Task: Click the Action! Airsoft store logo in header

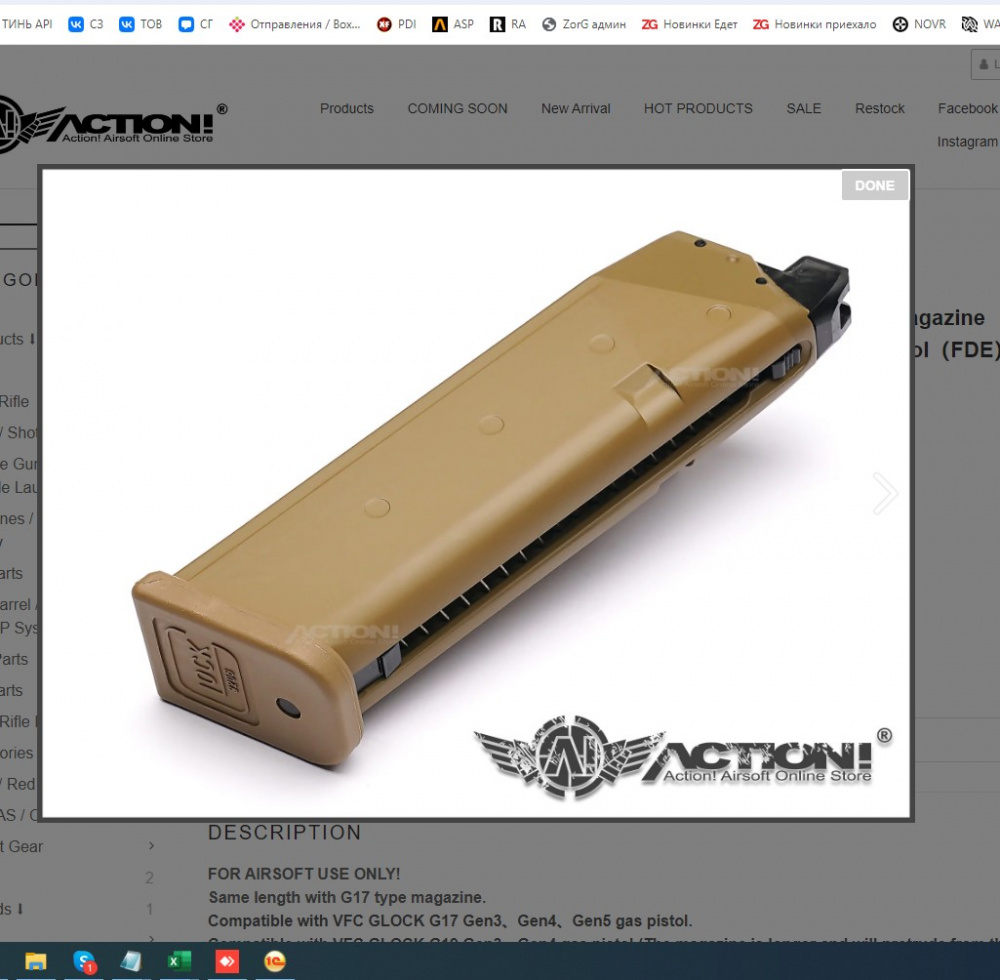Action: (108, 124)
